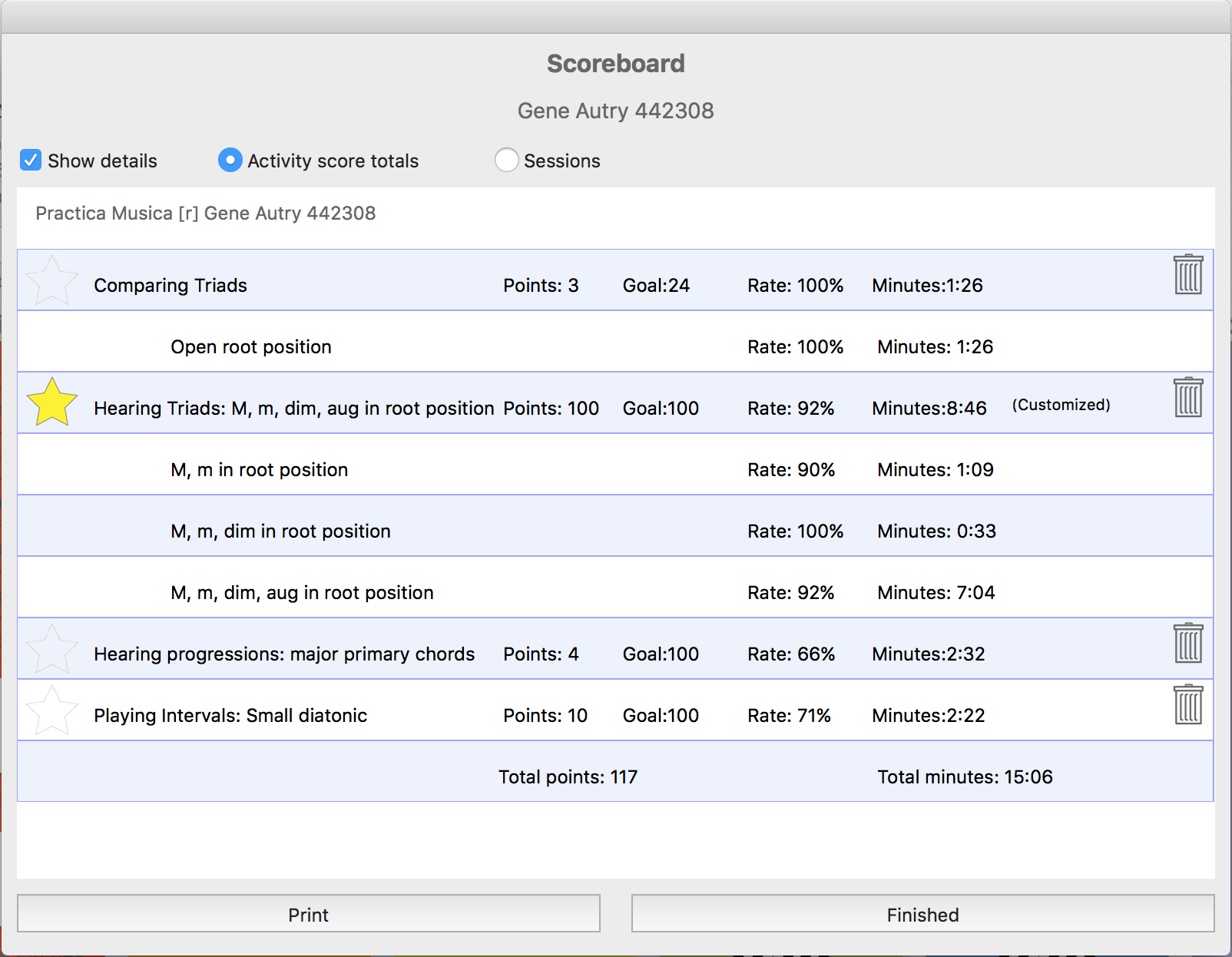Click Total minutes: 15:06

[x=965, y=777]
